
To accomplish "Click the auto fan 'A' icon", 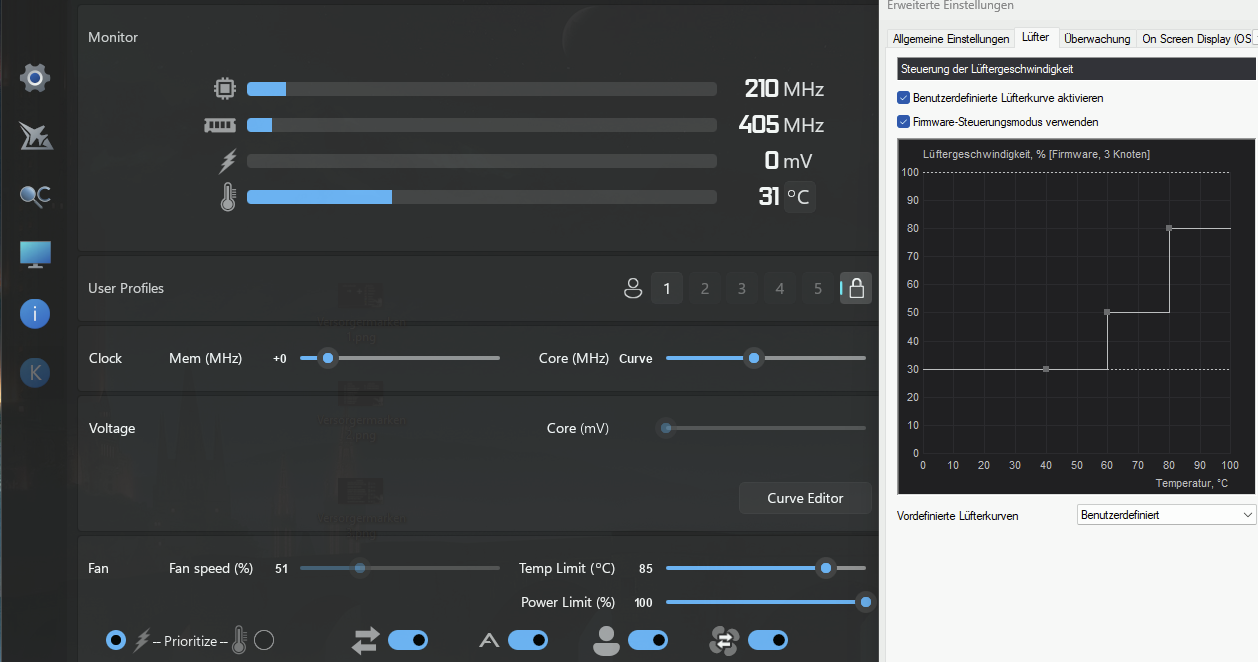I will point(489,640).
